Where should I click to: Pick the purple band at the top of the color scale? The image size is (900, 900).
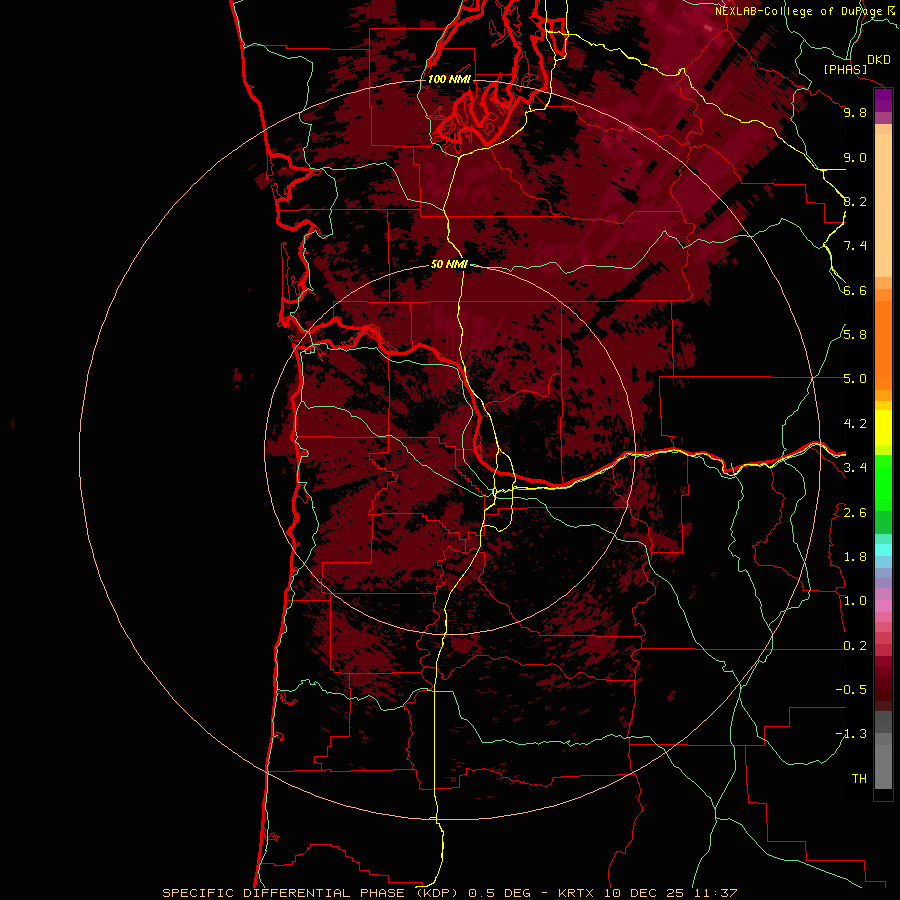[x=883, y=100]
